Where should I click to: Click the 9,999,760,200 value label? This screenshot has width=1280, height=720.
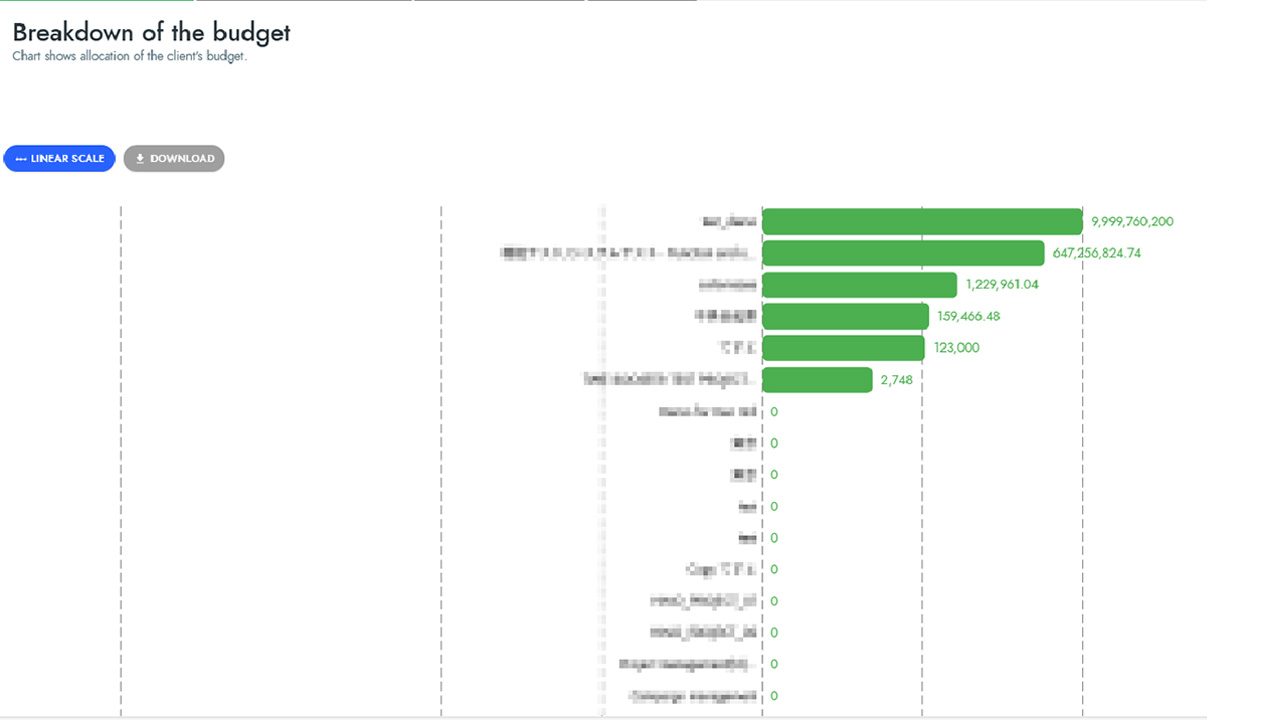1132,222
